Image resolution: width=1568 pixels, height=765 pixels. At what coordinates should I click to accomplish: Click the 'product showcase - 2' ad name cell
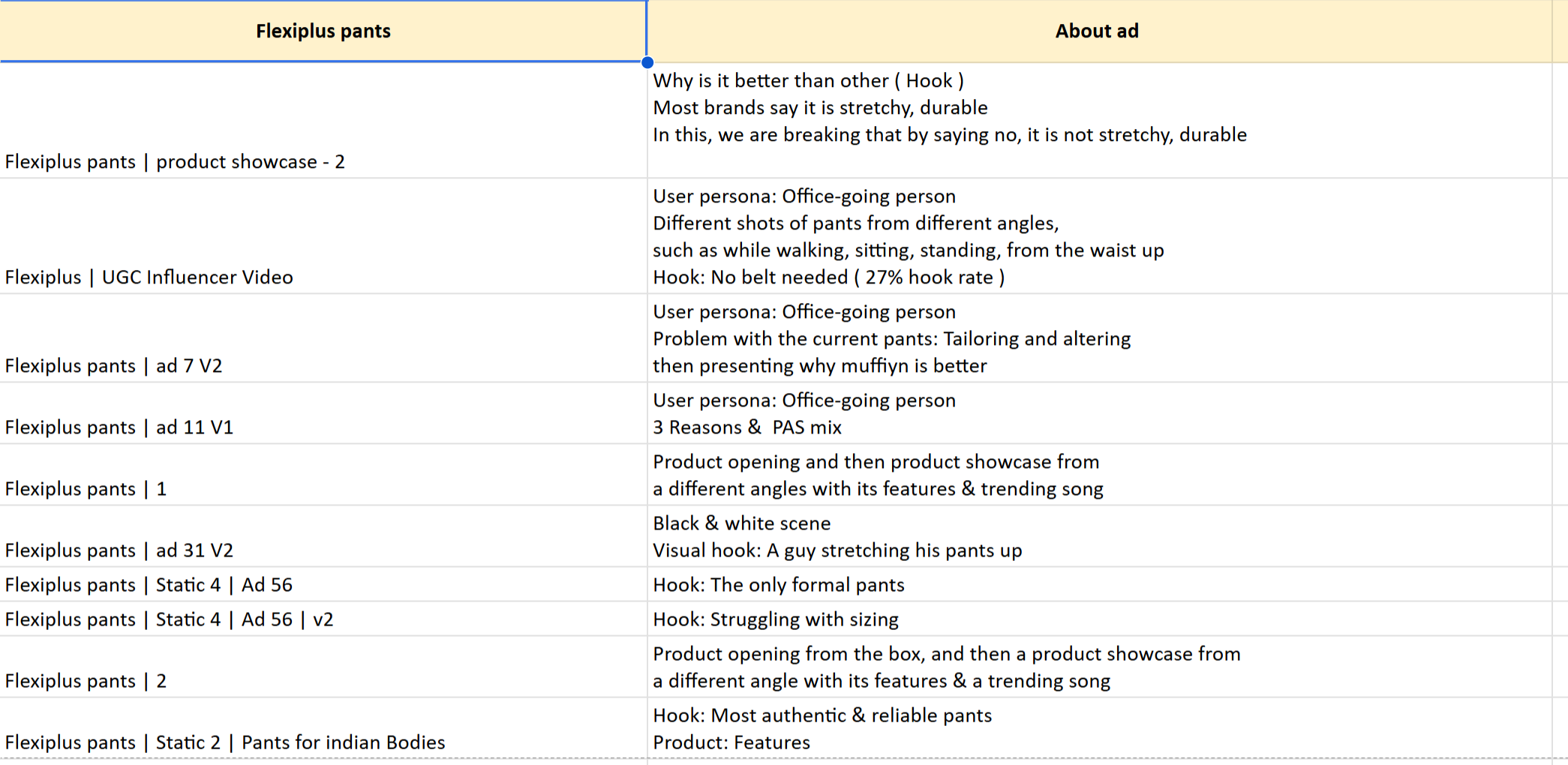click(x=175, y=161)
